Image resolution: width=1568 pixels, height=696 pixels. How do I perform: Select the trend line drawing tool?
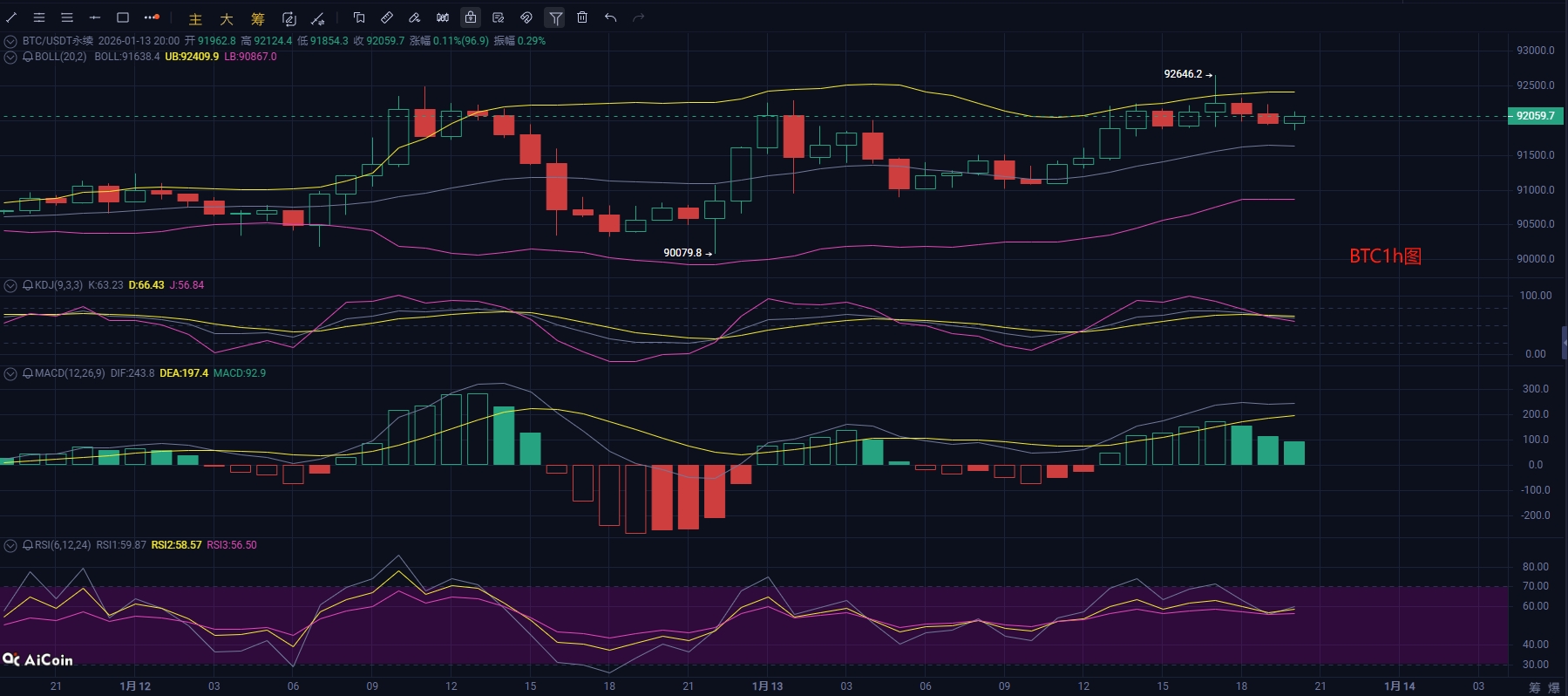11,17
